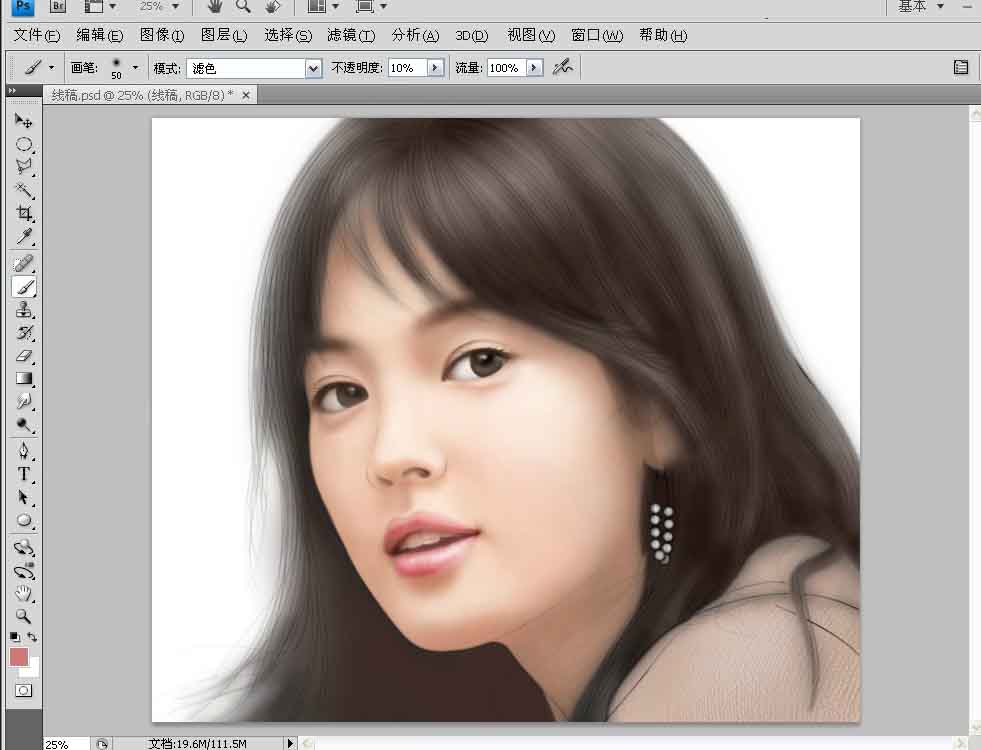
Task: Open the 滤镜 menu
Action: tap(351, 35)
